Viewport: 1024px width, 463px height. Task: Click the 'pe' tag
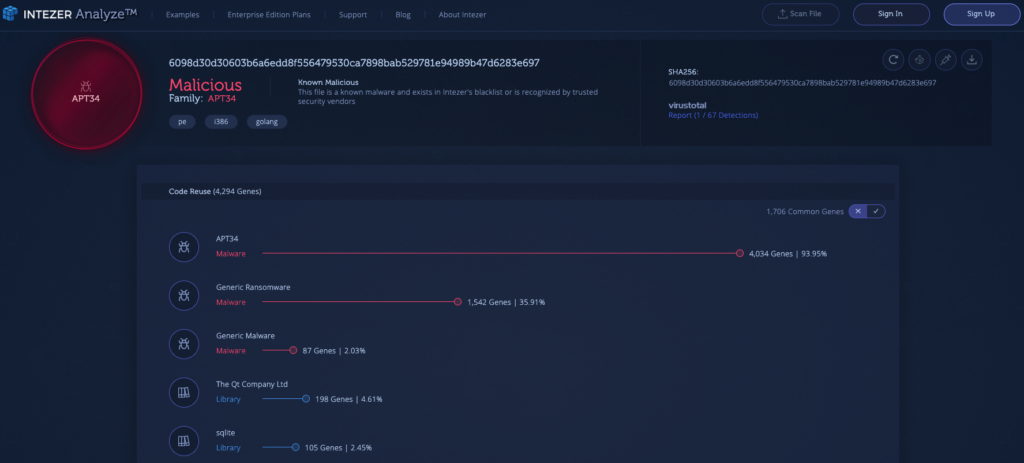click(182, 121)
